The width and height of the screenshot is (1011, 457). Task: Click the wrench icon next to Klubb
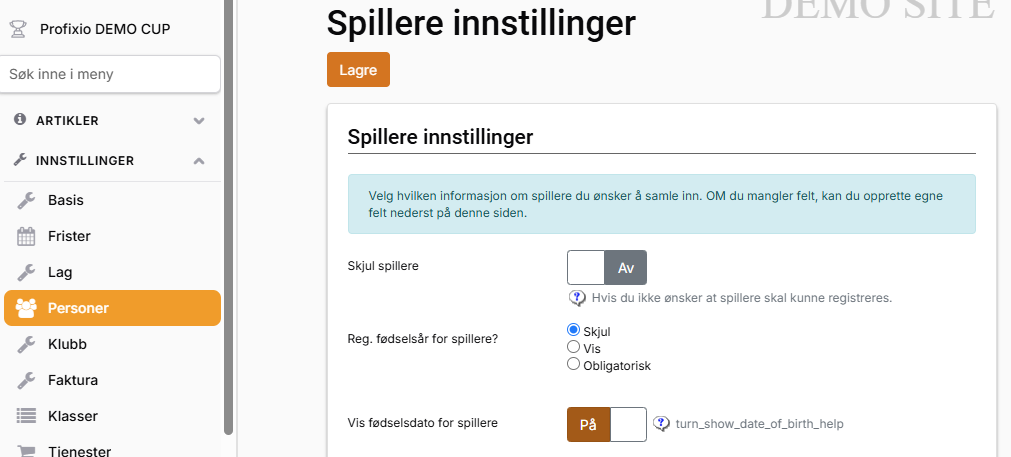[27, 344]
